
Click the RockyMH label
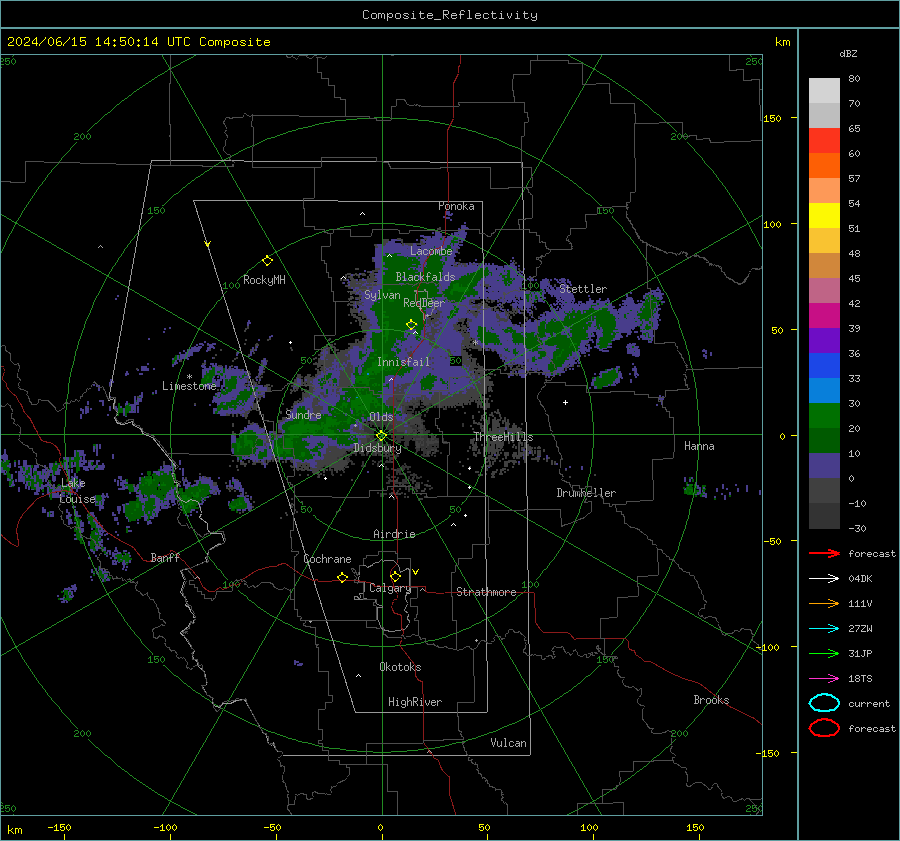264,280
